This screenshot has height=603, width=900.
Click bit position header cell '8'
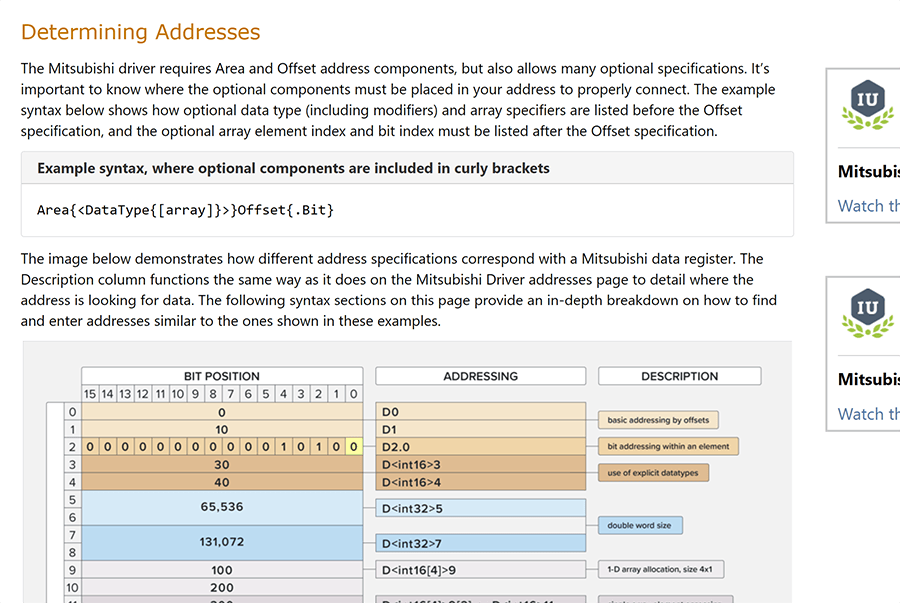[x=213, y=394]
